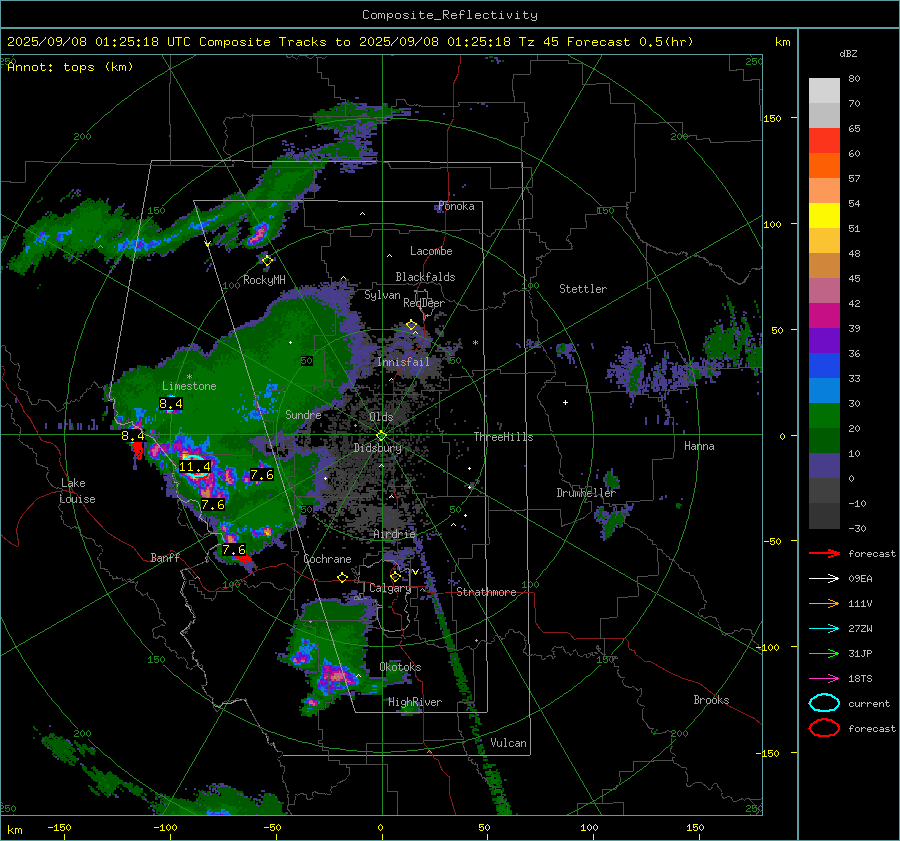The width and height of the screenshot is (900, 841).
Task: Click the 09EA legend text
Action: coord(860,579)
